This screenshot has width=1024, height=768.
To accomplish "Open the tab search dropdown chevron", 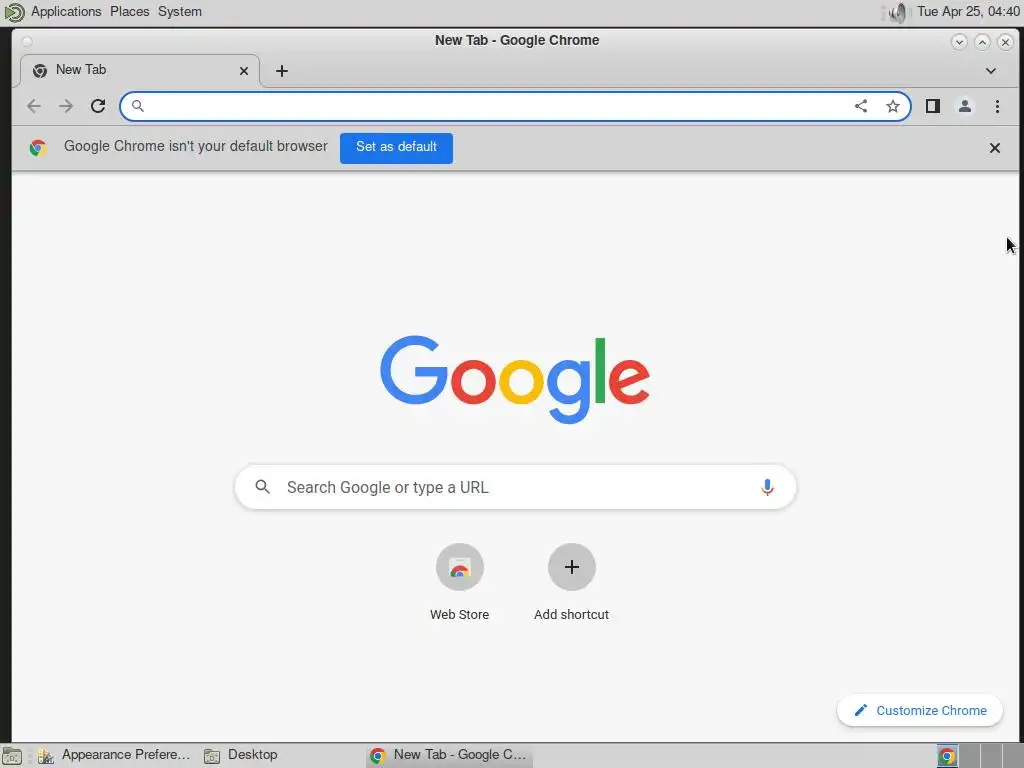I will tap(991, 71).
